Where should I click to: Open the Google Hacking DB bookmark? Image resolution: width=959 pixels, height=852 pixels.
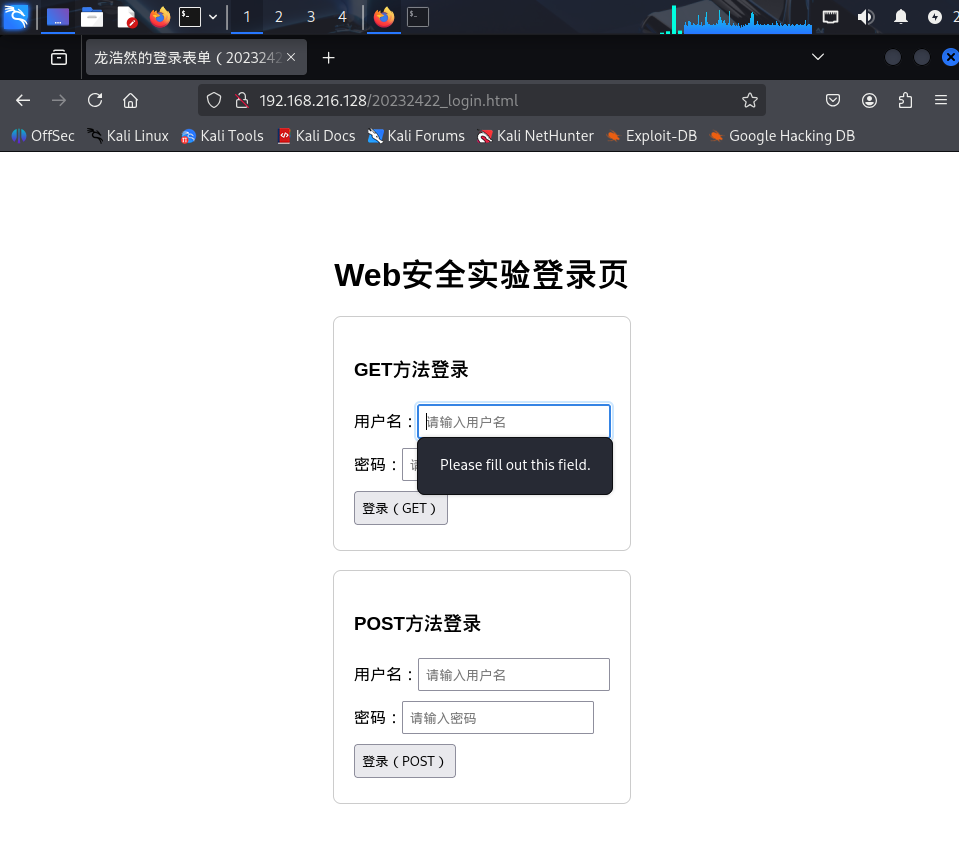pos(782,136)
